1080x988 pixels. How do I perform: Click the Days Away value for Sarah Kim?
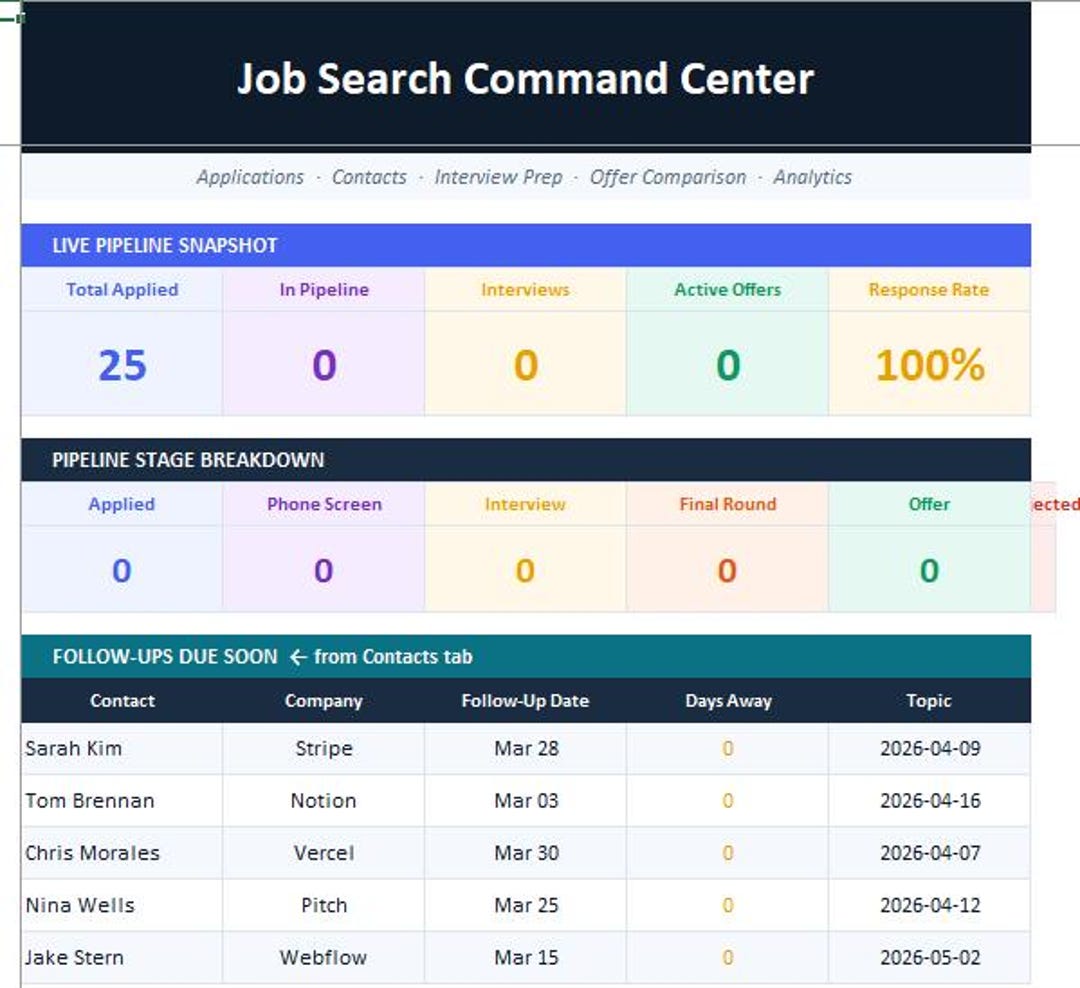coord(727,748)
